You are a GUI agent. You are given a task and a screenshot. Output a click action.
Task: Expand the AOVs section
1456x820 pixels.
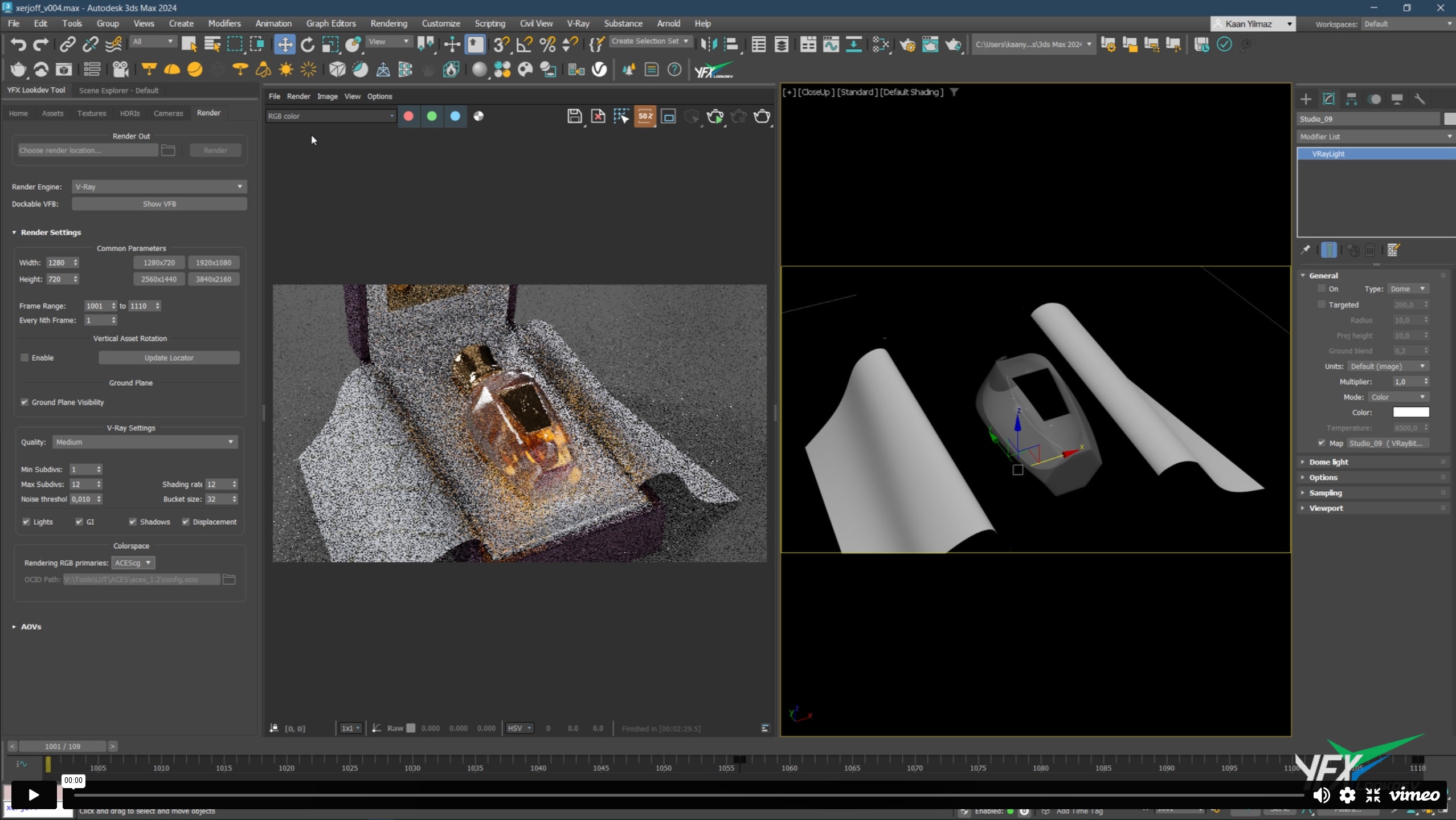pos(31,627)
